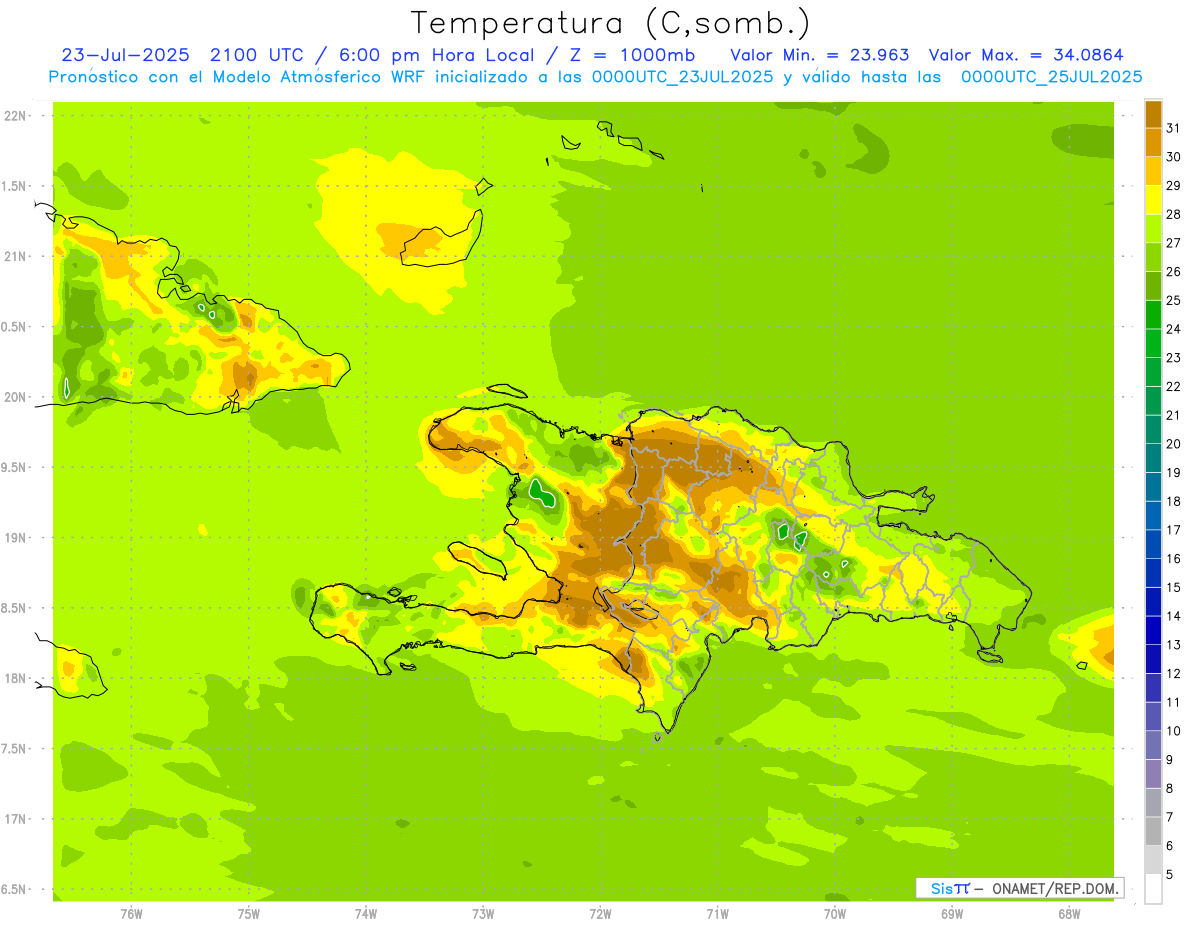This screenshot has width=1200, height=927.
Task: Pick the orange swatch between labels 30 and 31
Action: coord(1154,143)
